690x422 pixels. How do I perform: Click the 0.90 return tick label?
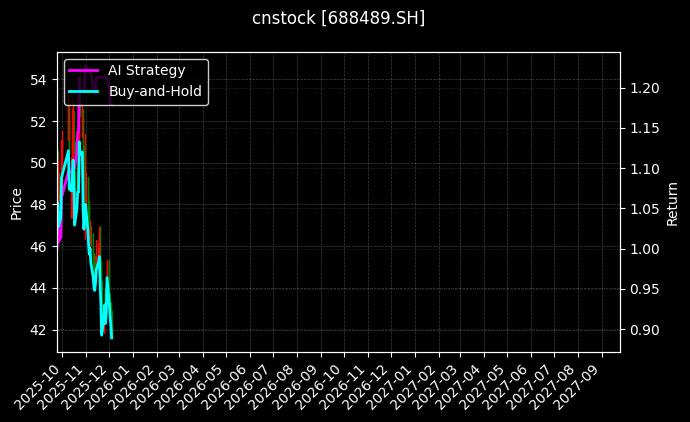pyautogui.click(x=644, y=330)
